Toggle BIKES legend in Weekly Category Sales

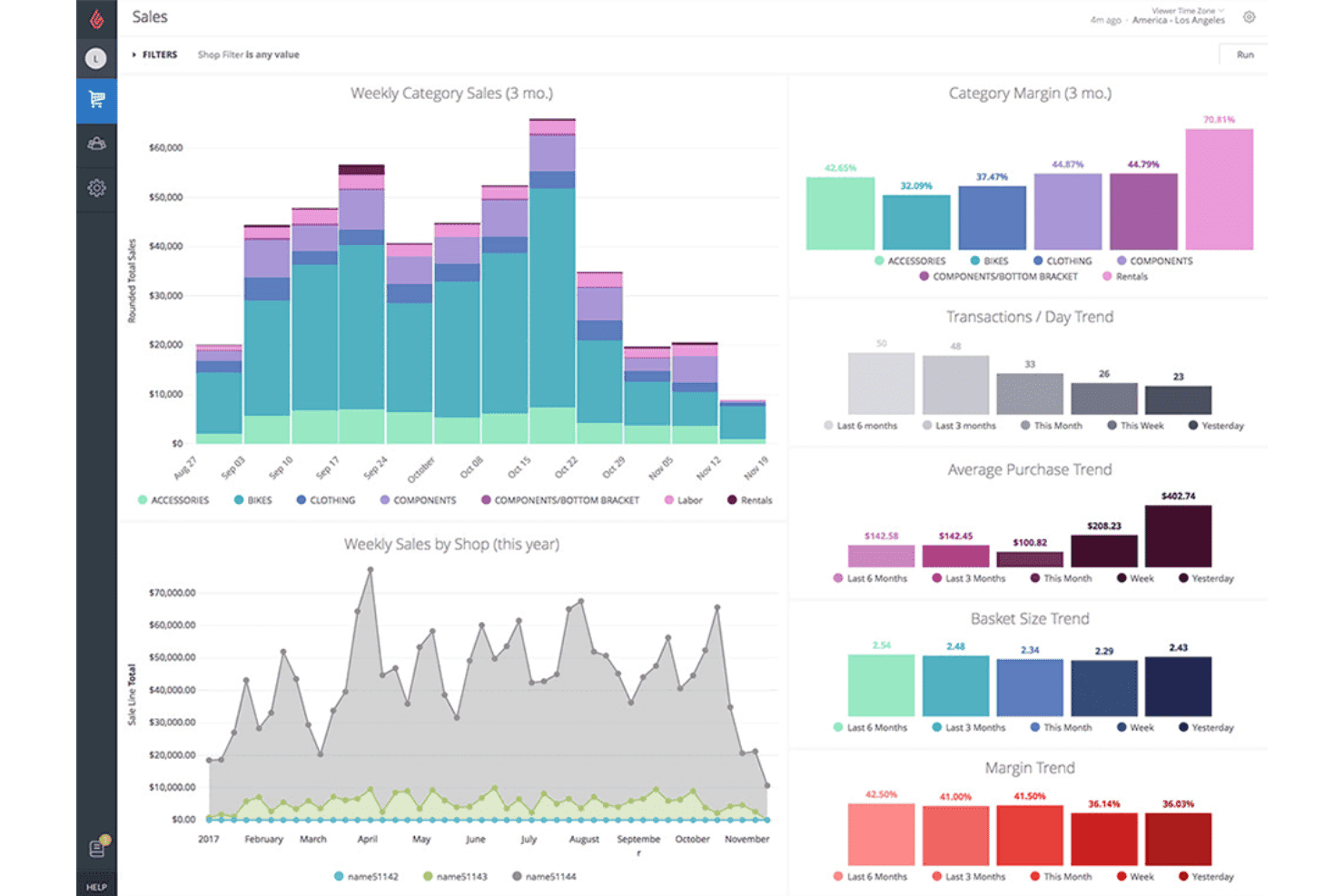pos(253,500)
